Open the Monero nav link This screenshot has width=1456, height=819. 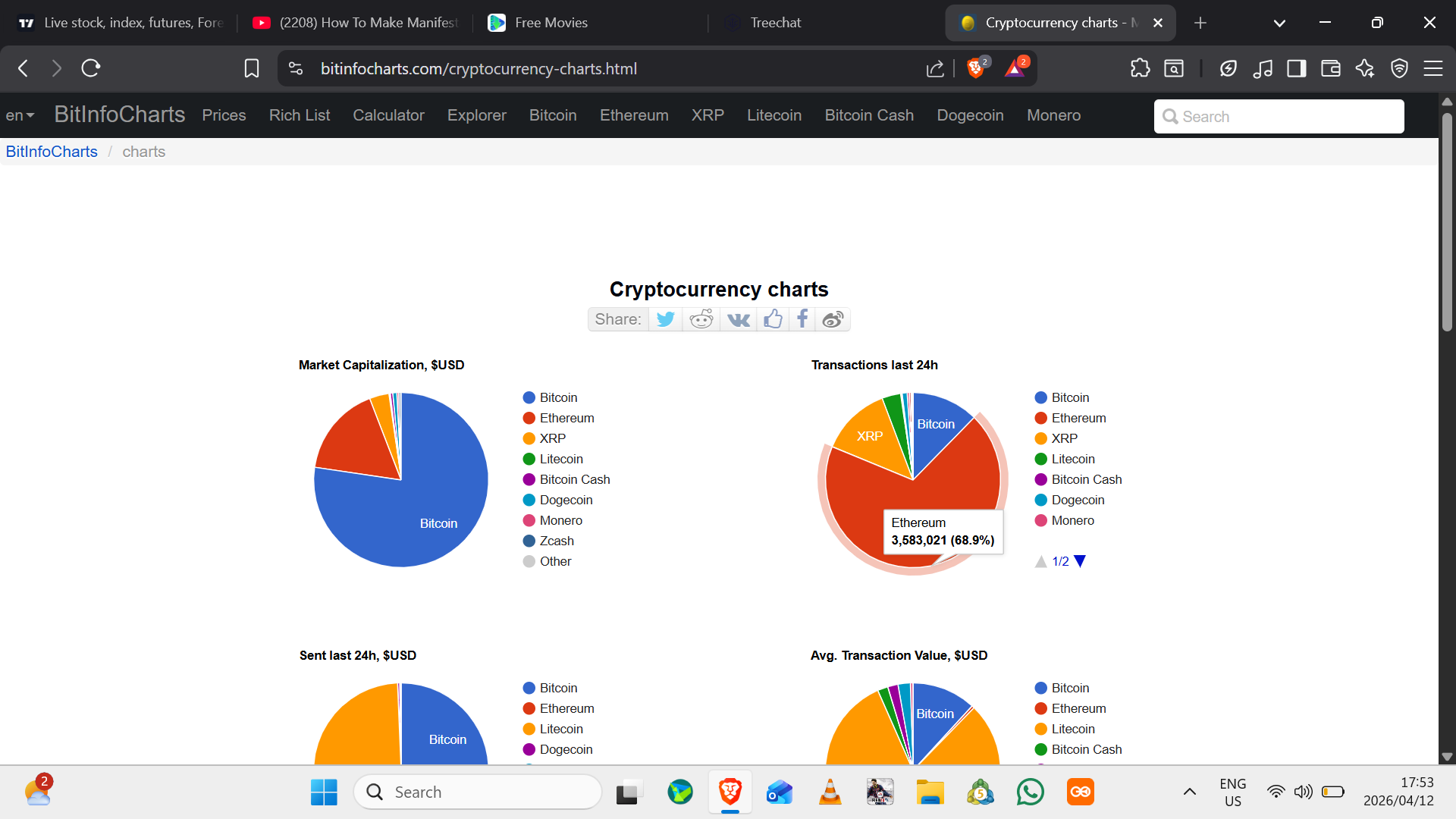point(1053,115)
